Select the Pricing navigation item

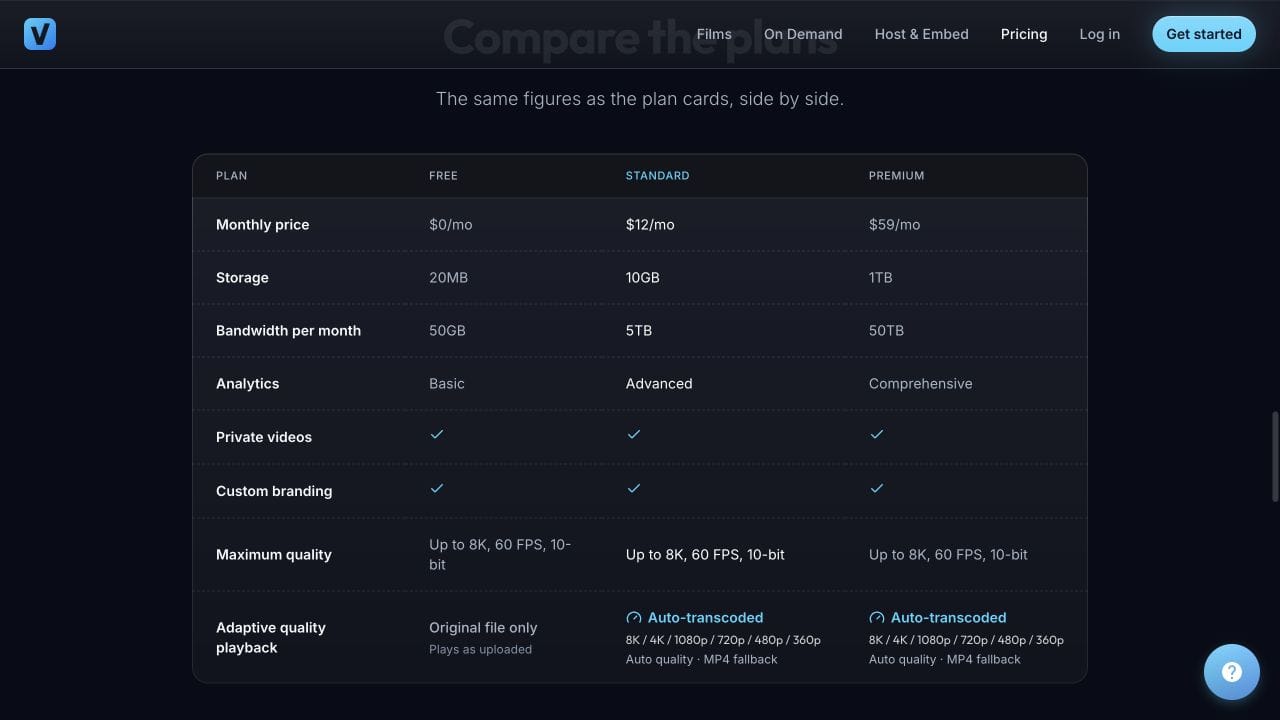pos(1024,34)
